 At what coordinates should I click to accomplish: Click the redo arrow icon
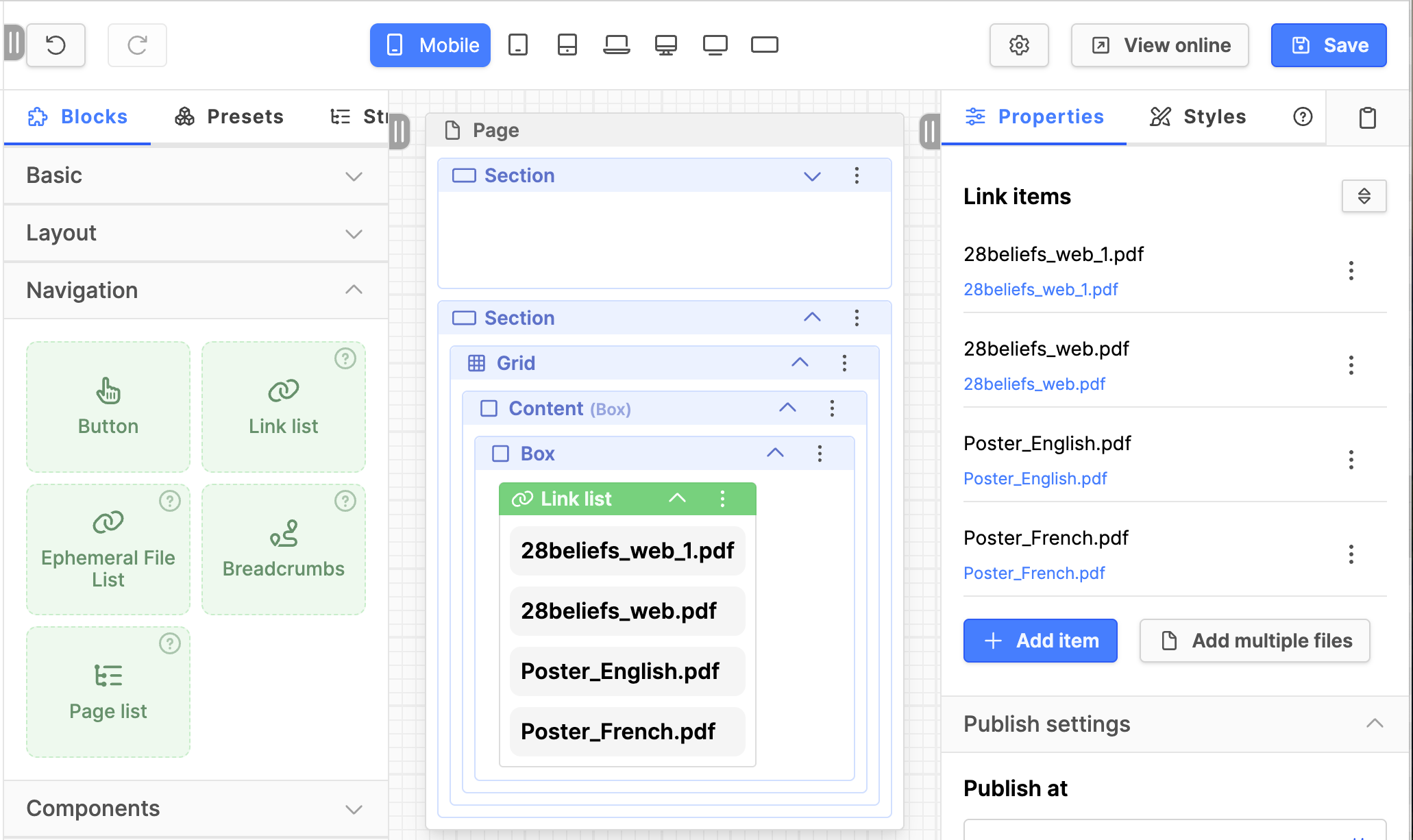tap(137, 45)
